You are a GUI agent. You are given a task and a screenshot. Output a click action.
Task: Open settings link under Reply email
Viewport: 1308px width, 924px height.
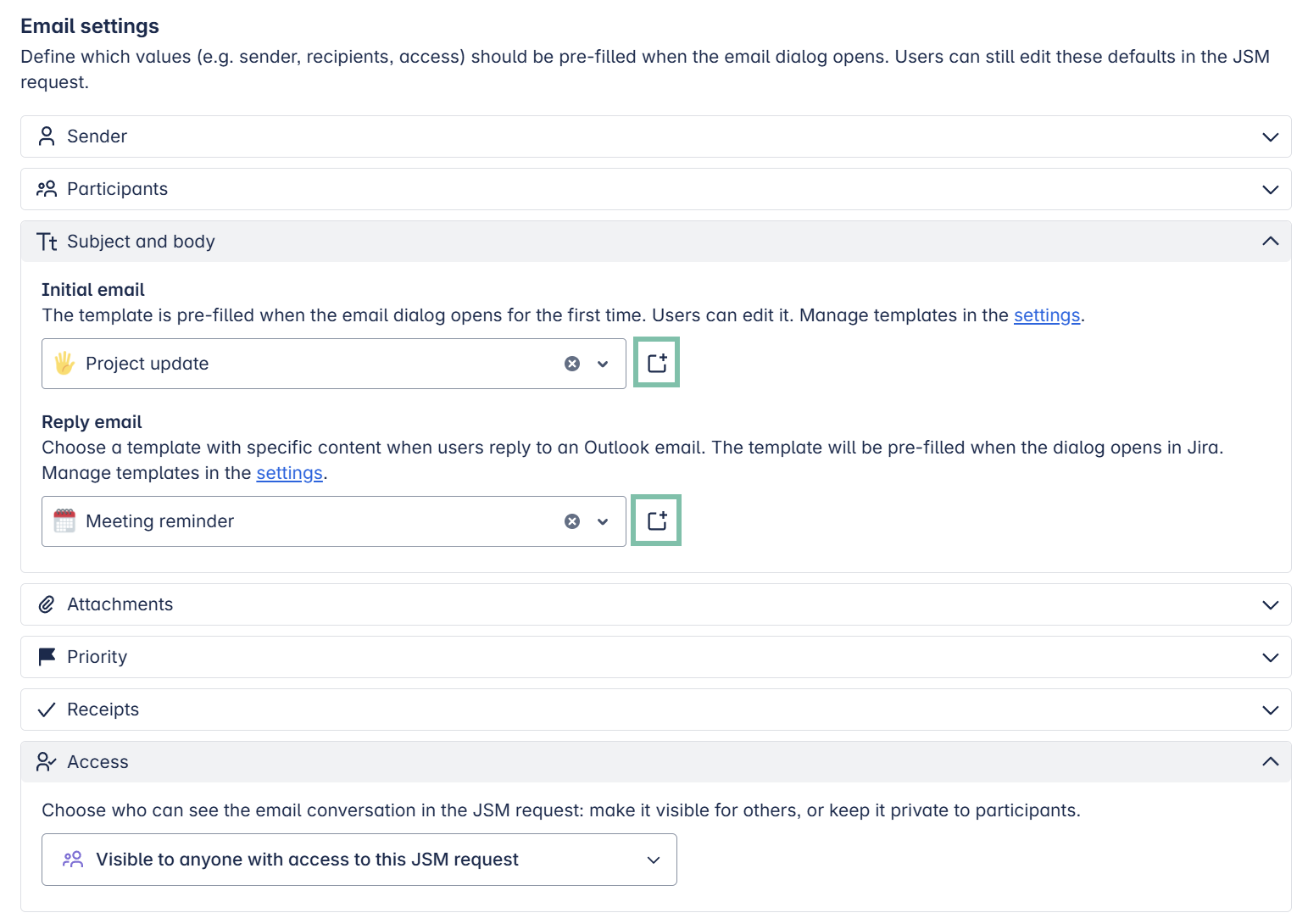pos(289,473)
